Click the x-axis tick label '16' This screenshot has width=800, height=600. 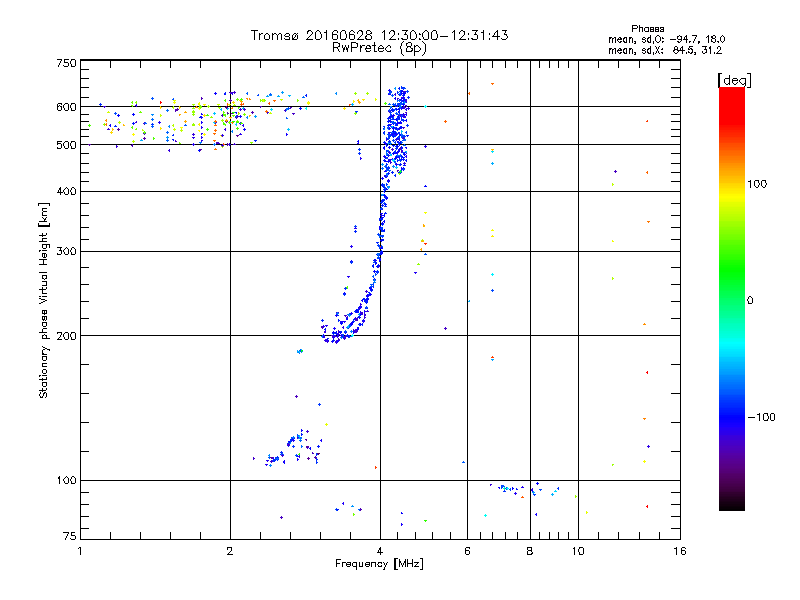coord(680,551)
